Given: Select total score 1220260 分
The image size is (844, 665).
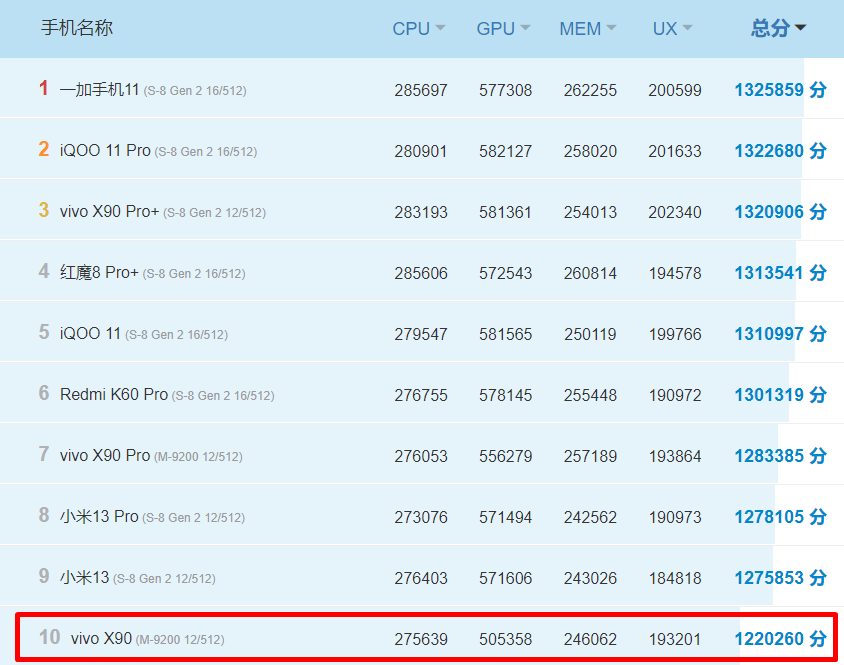Looking at the screenshot, I should [780, 639].
